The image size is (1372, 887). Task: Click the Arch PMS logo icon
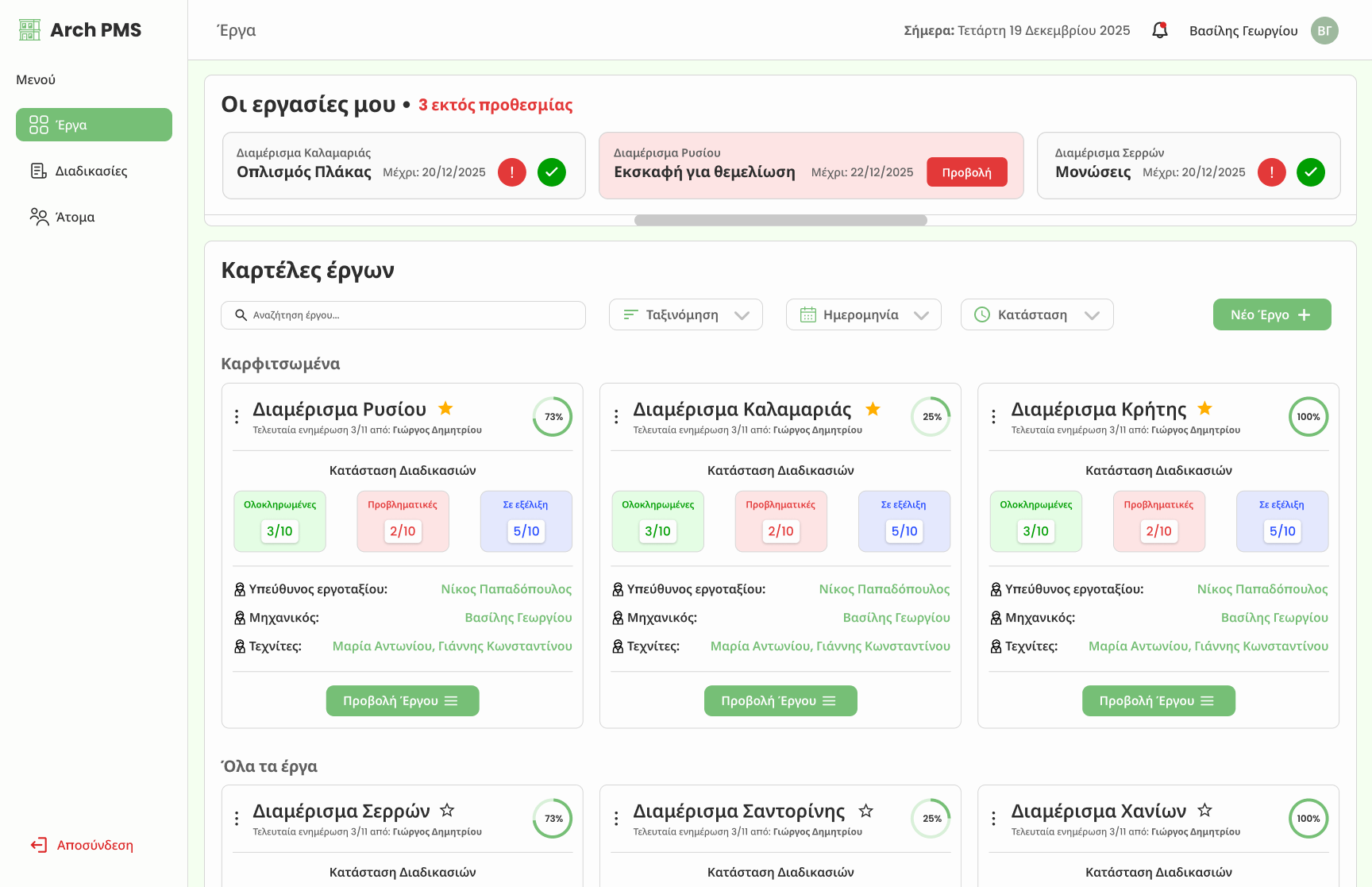29,30
